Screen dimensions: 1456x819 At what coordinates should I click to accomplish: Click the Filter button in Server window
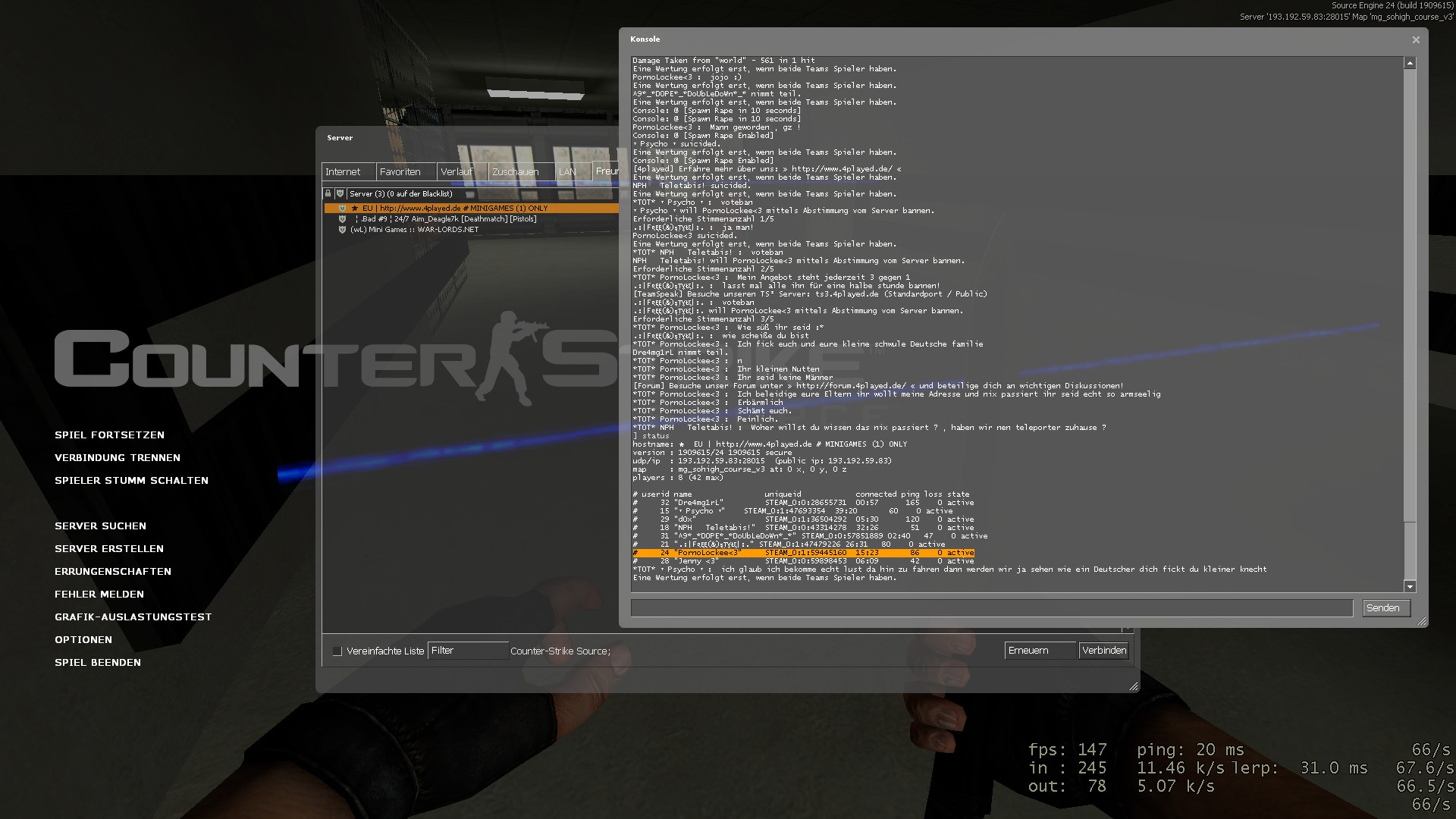pos(468,651)
